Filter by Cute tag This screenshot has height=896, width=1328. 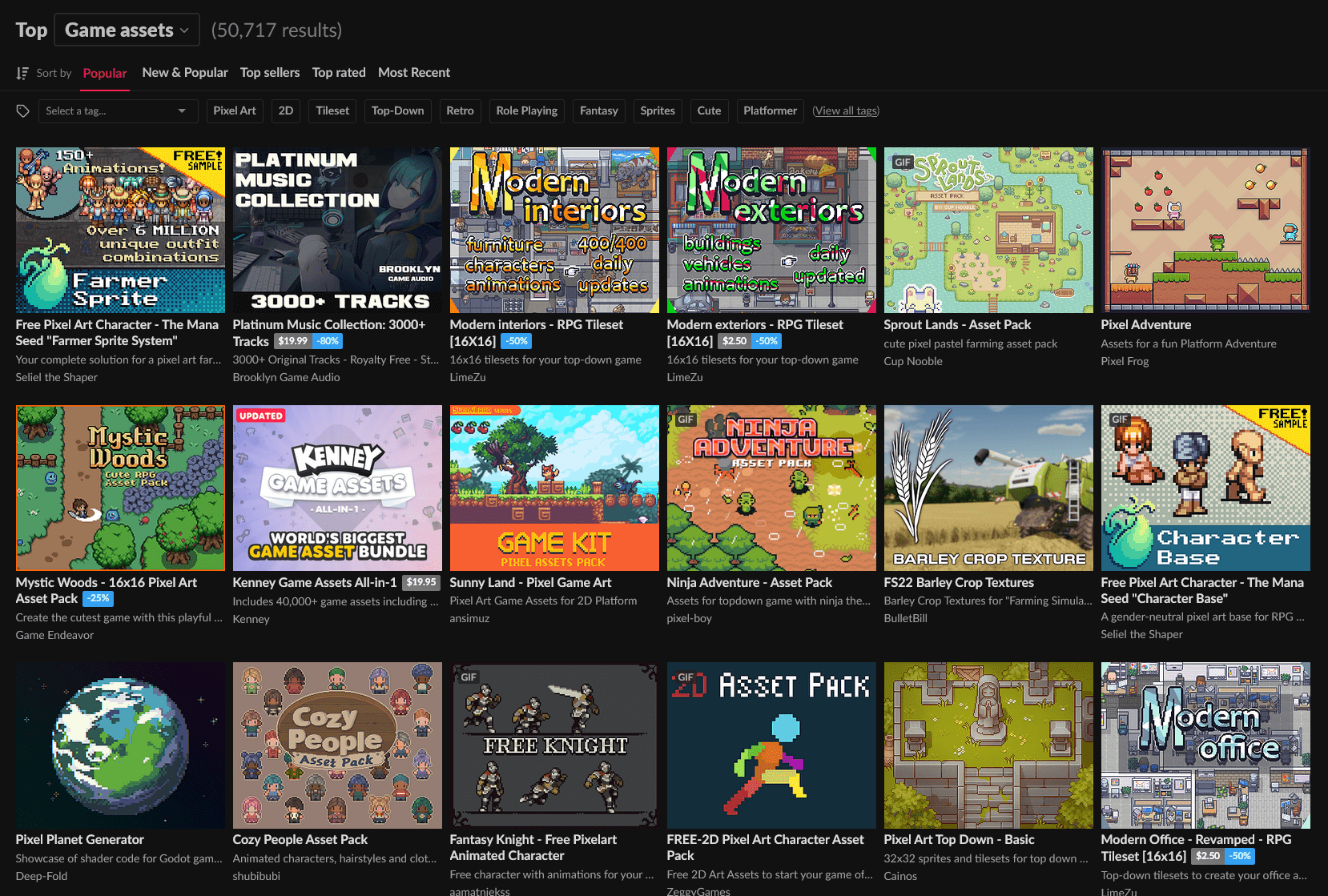pyautogui.click(x=709, y=110)
